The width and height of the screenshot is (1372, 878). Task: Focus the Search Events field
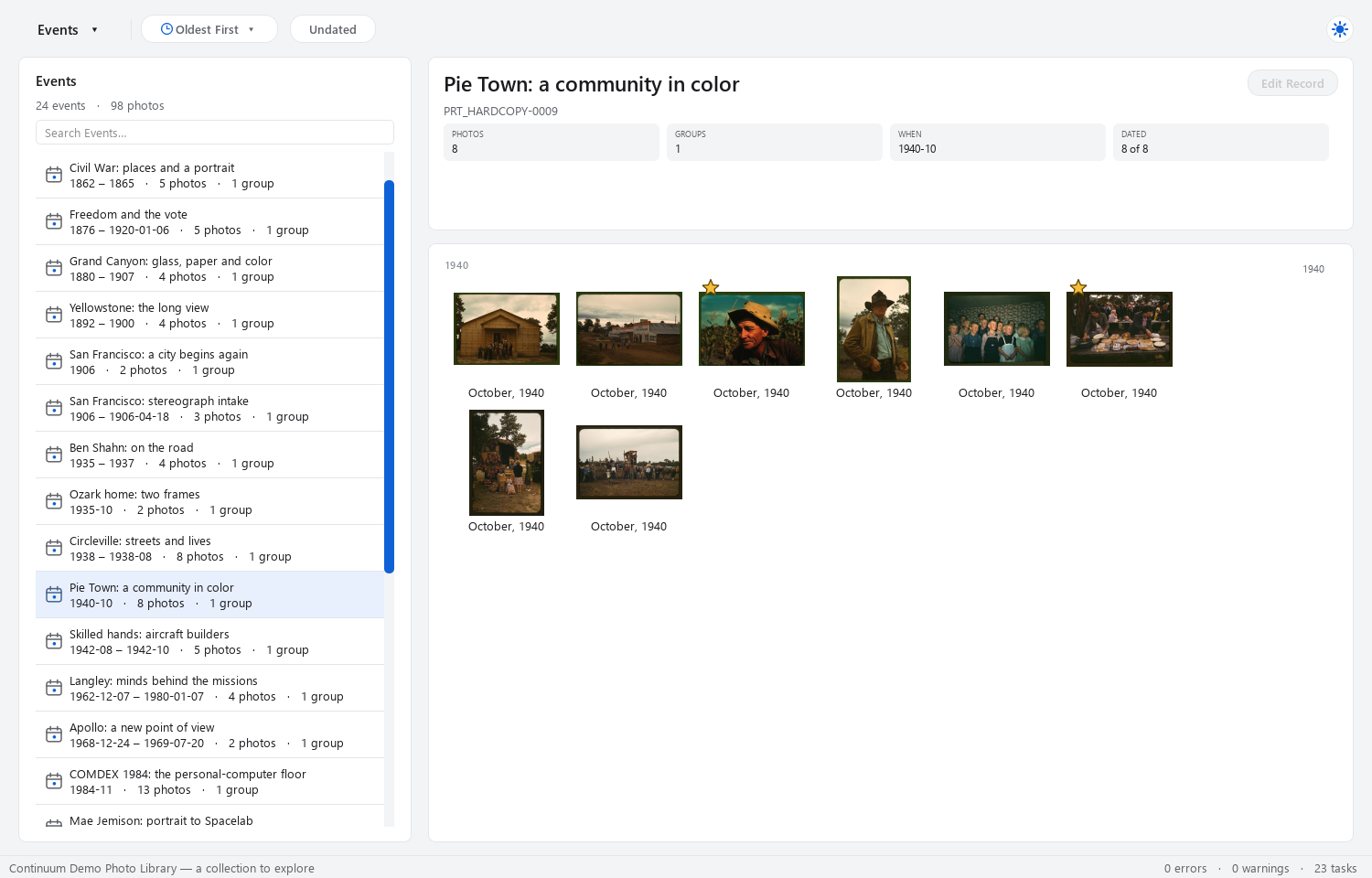point(215,133)
